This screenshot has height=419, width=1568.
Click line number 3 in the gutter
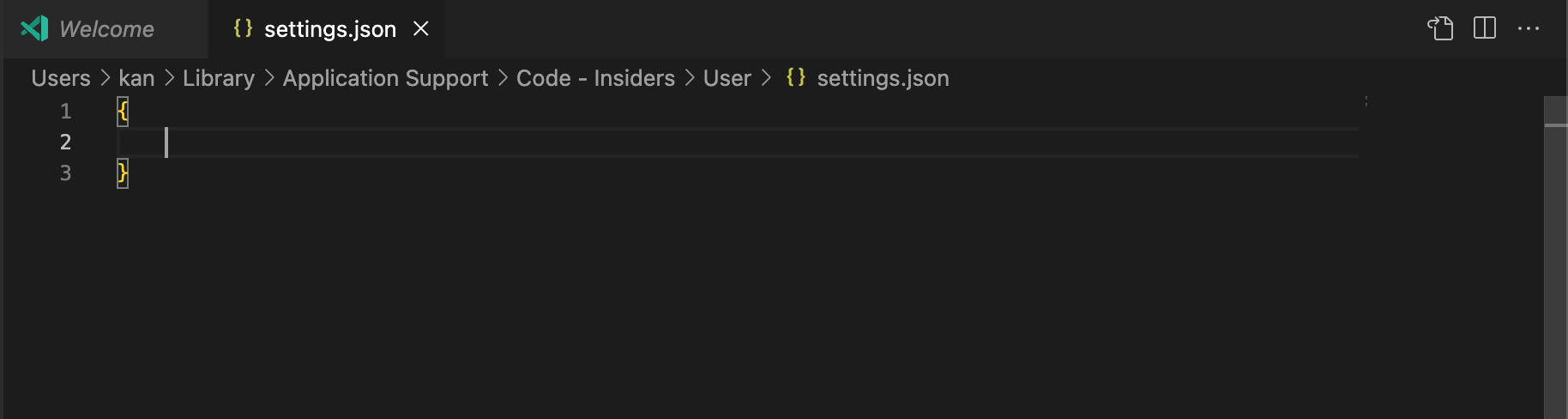65,173
